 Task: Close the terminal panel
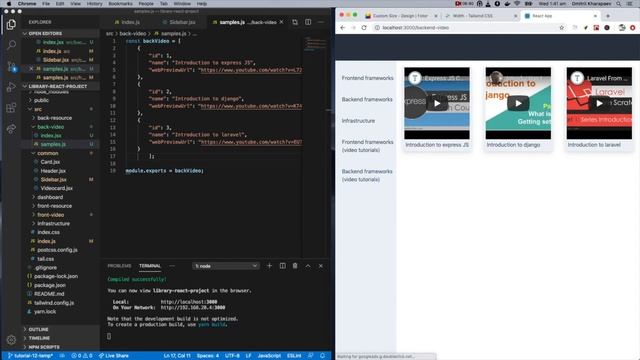321,266
